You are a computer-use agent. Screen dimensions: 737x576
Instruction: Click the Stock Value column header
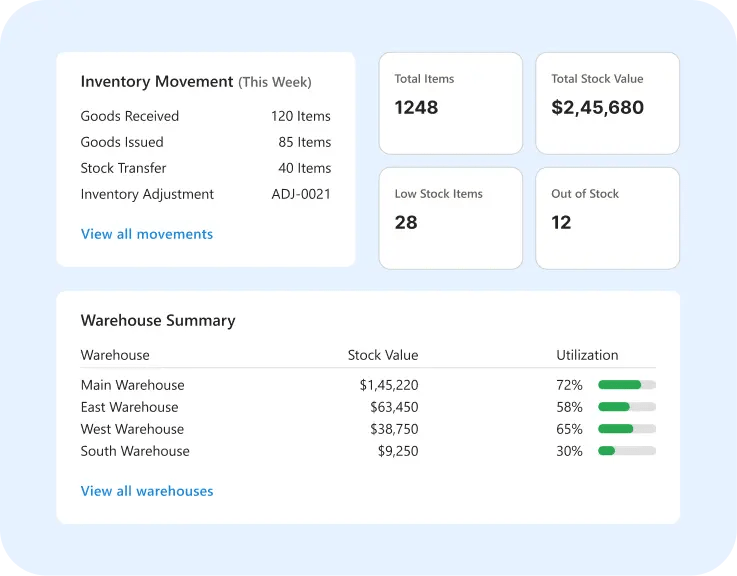383,355
